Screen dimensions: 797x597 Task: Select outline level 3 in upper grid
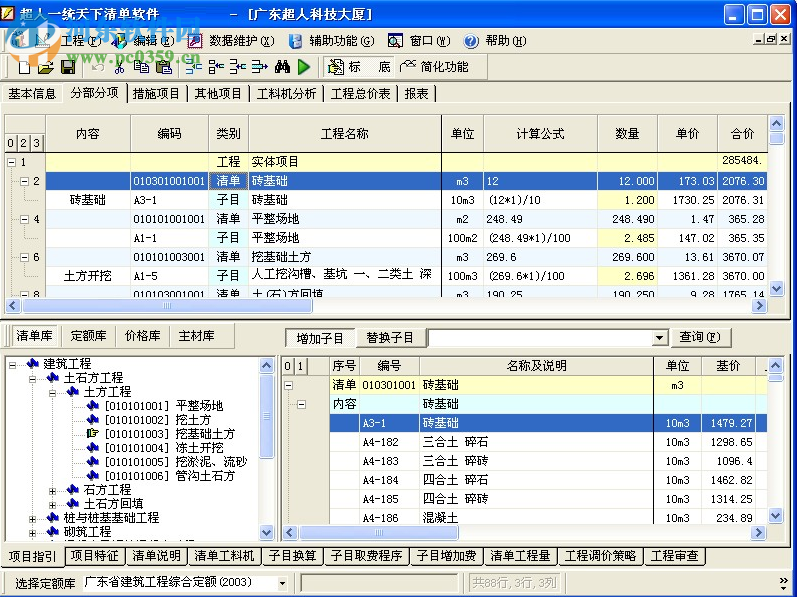[x=36, y=143]
